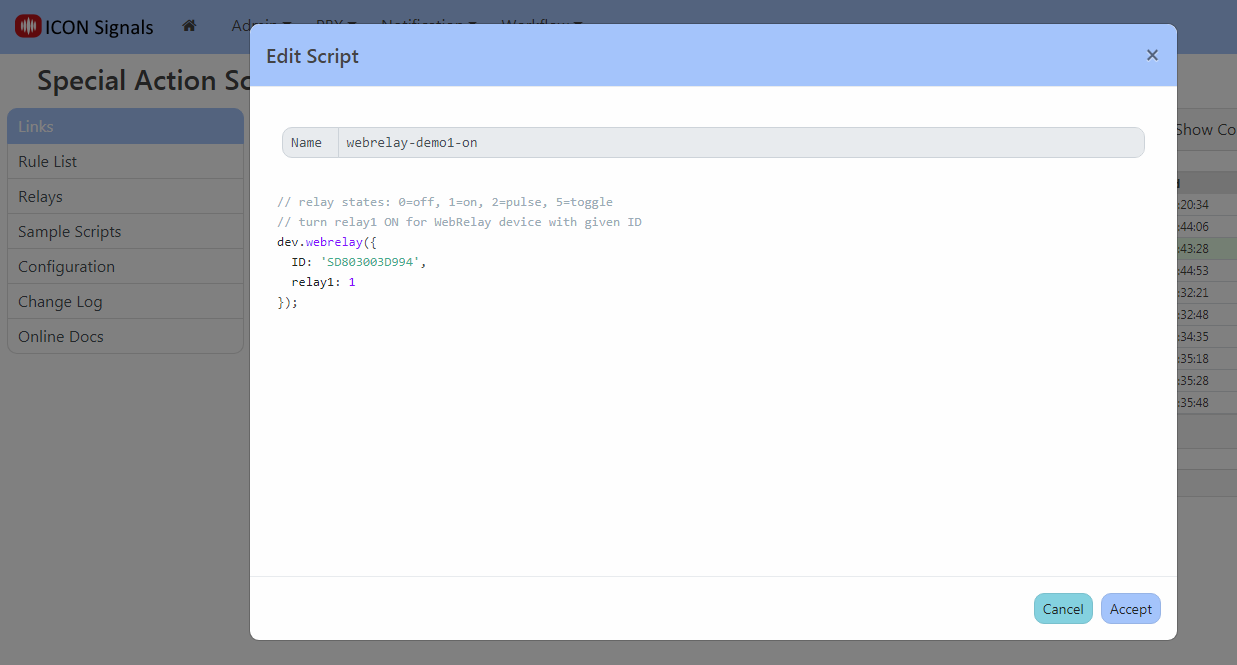Click the relay states comment line
The width and height of the screenshot is (1237, 665).
click(x=444, y=202)
